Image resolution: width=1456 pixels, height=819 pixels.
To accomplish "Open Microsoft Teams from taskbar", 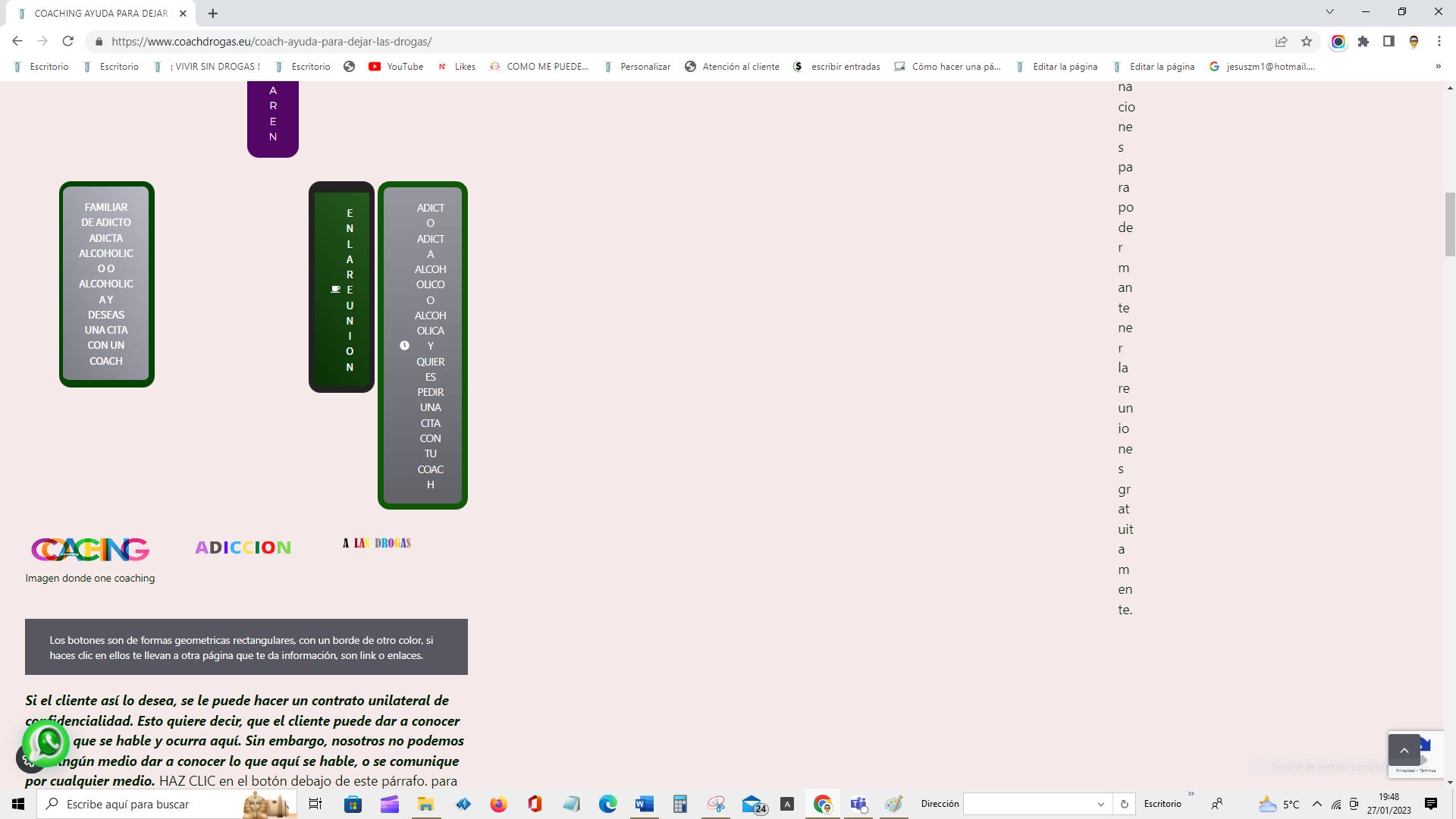I will click(x=858, y=804).
